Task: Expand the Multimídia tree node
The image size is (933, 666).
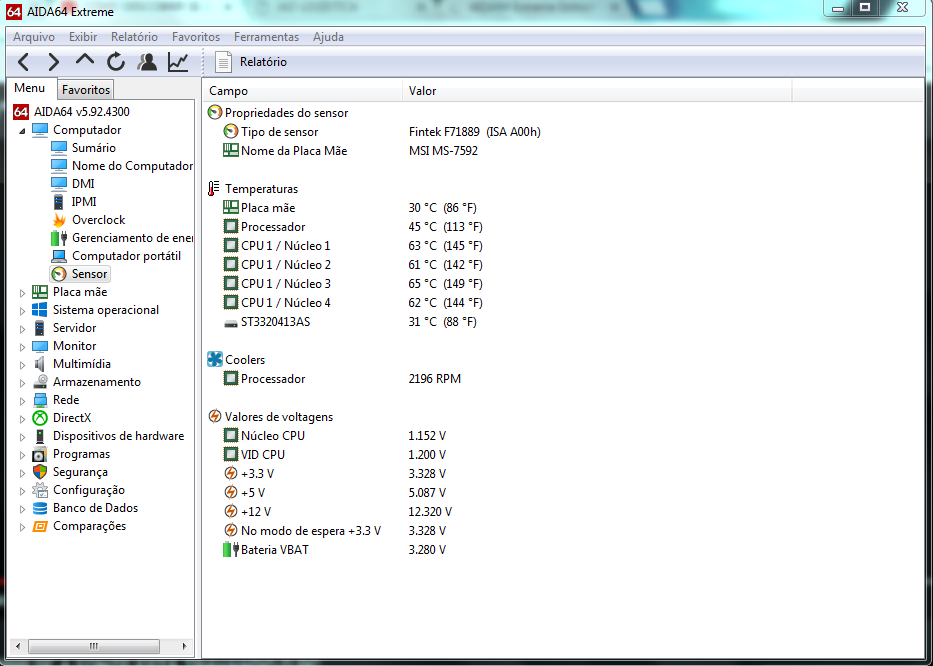Action: click(22, 364)
